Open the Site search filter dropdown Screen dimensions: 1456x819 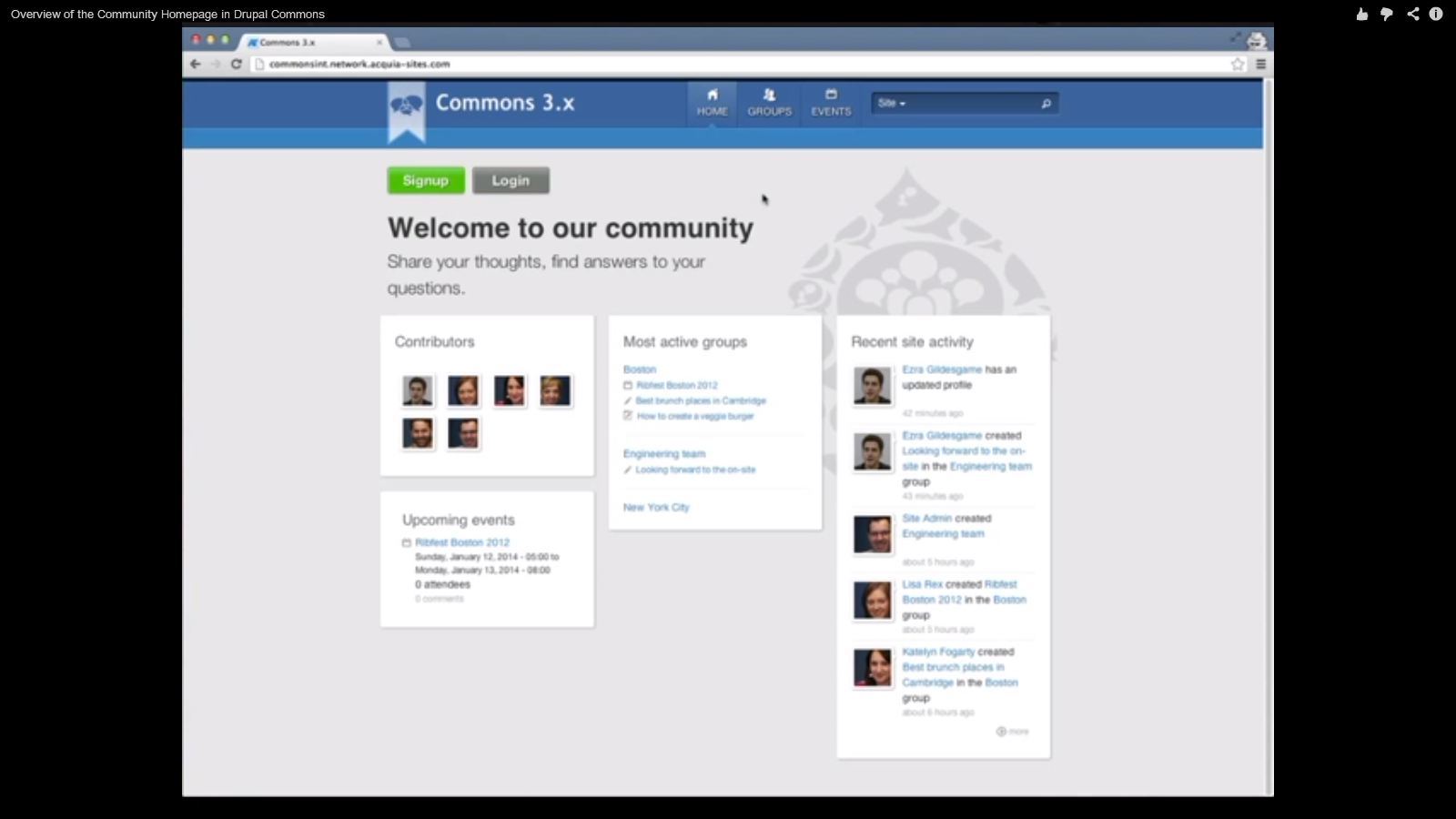pos(894,103)
